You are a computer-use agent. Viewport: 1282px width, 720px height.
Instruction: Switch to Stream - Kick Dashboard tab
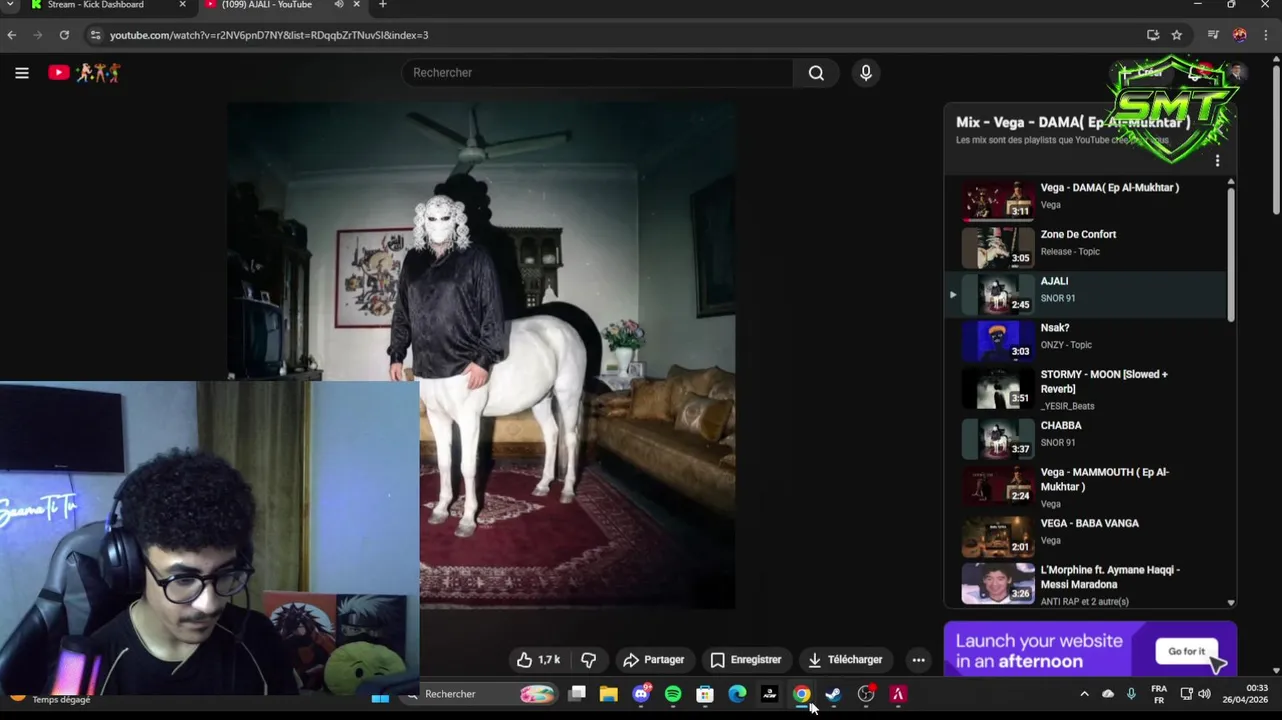[95, 5]
